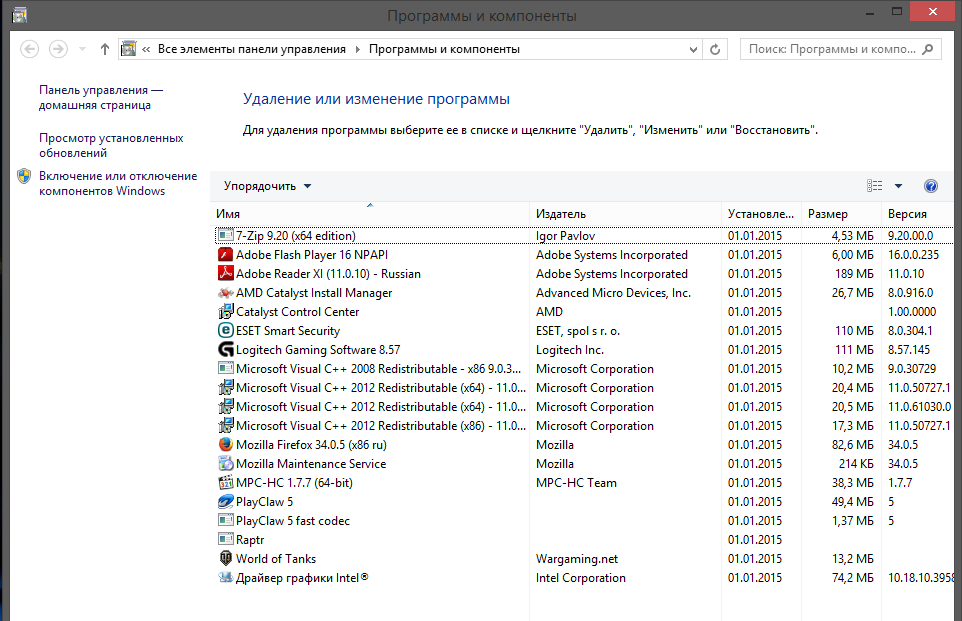Expand the hidden breadcrumb chevron
Viewport: 962px width, 621px height.
tap(146, 49)
